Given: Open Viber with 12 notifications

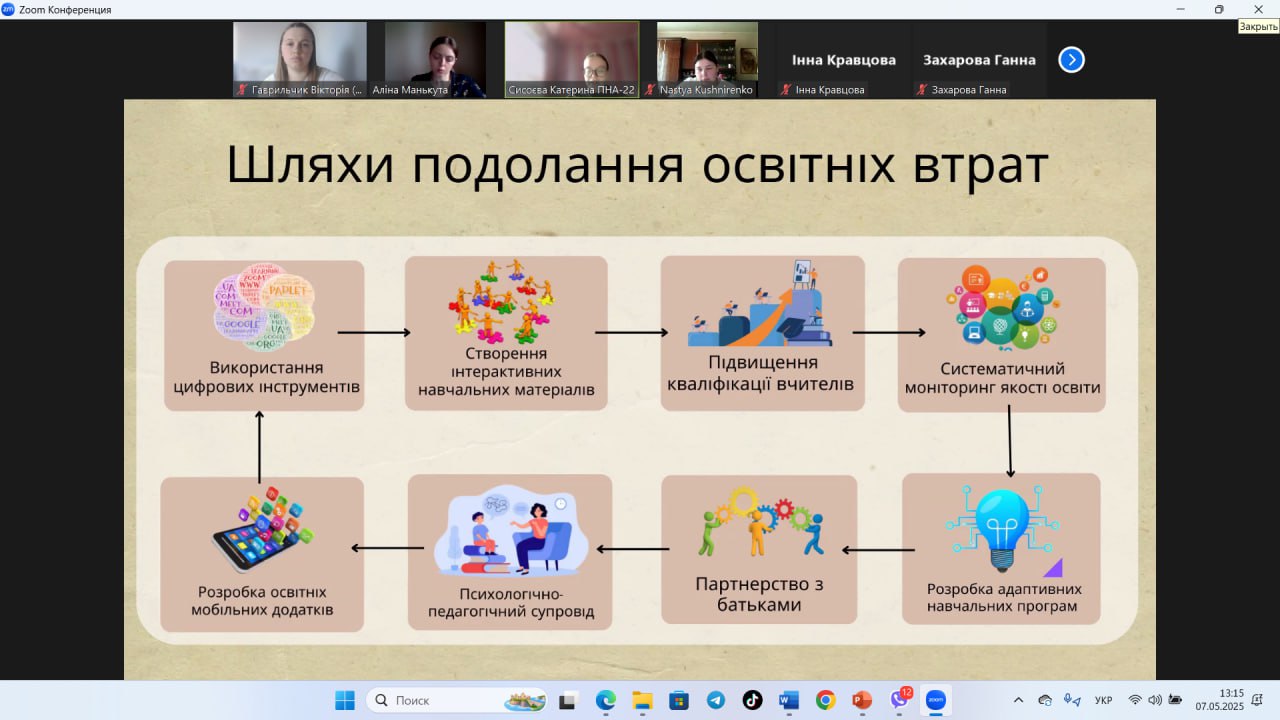Looking at the screenshot, I should point(899,700).
